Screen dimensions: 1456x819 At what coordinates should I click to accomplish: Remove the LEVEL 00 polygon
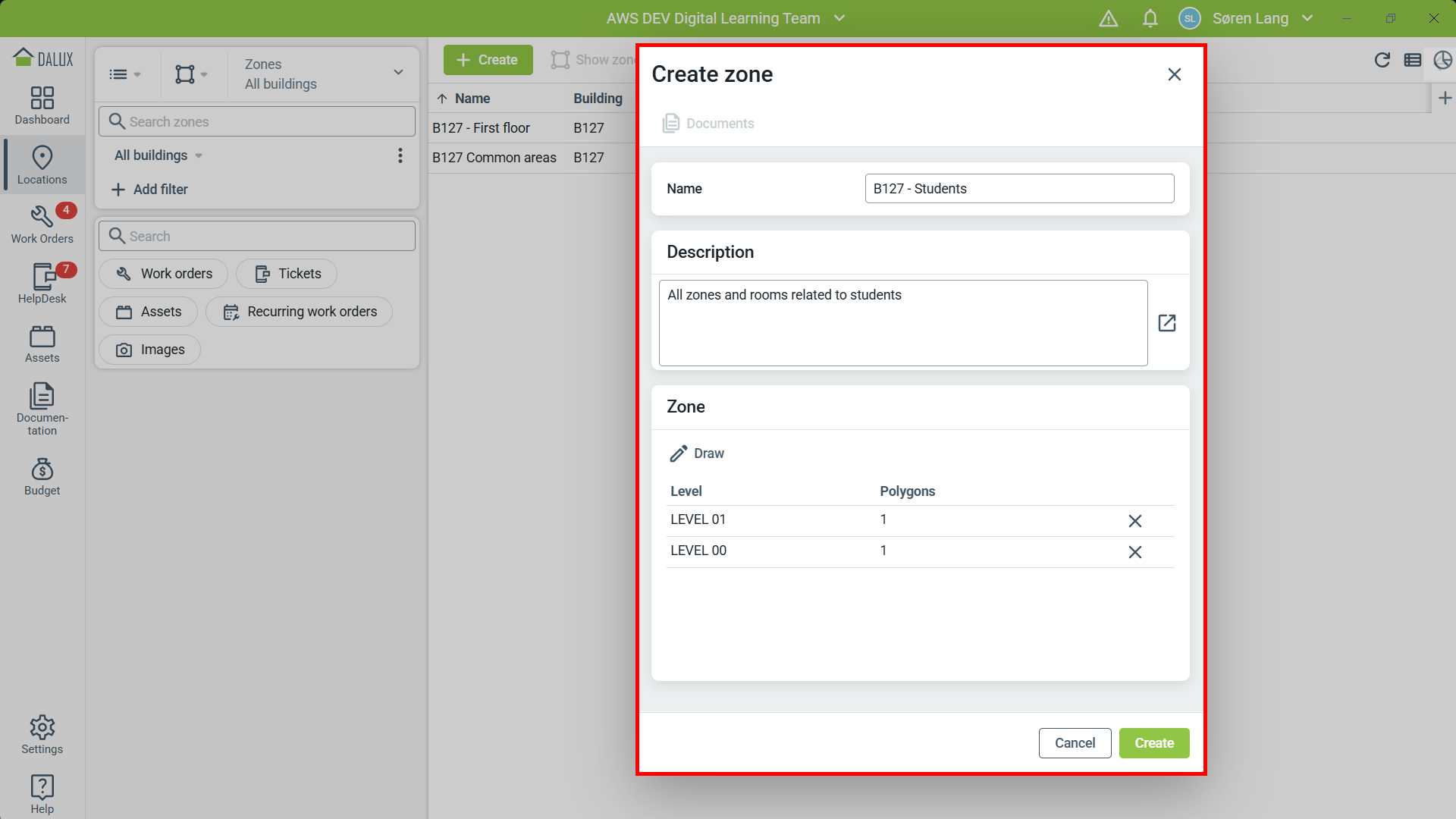(1134, 551)
